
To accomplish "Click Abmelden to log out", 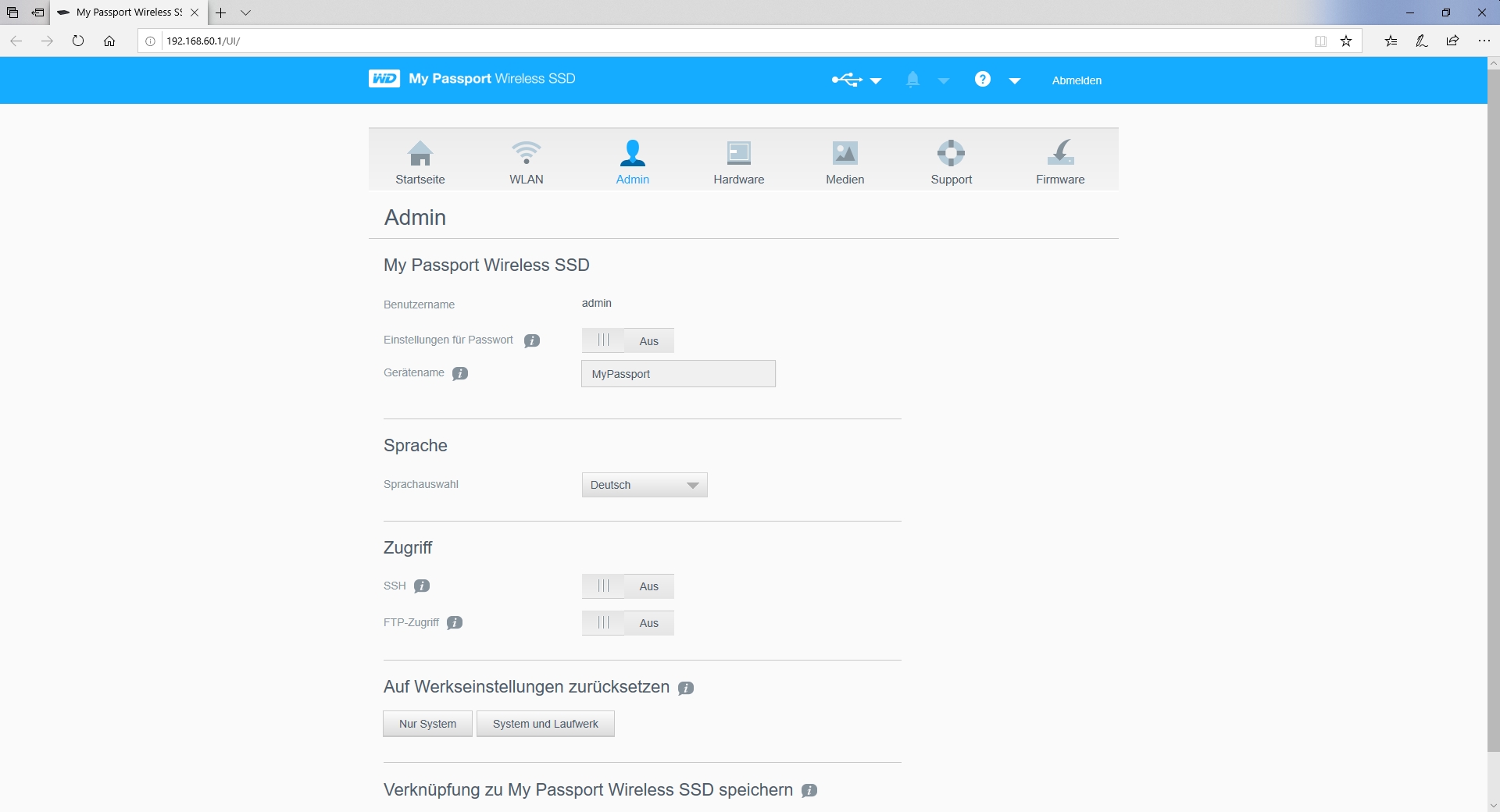I will coord(1077,80).
